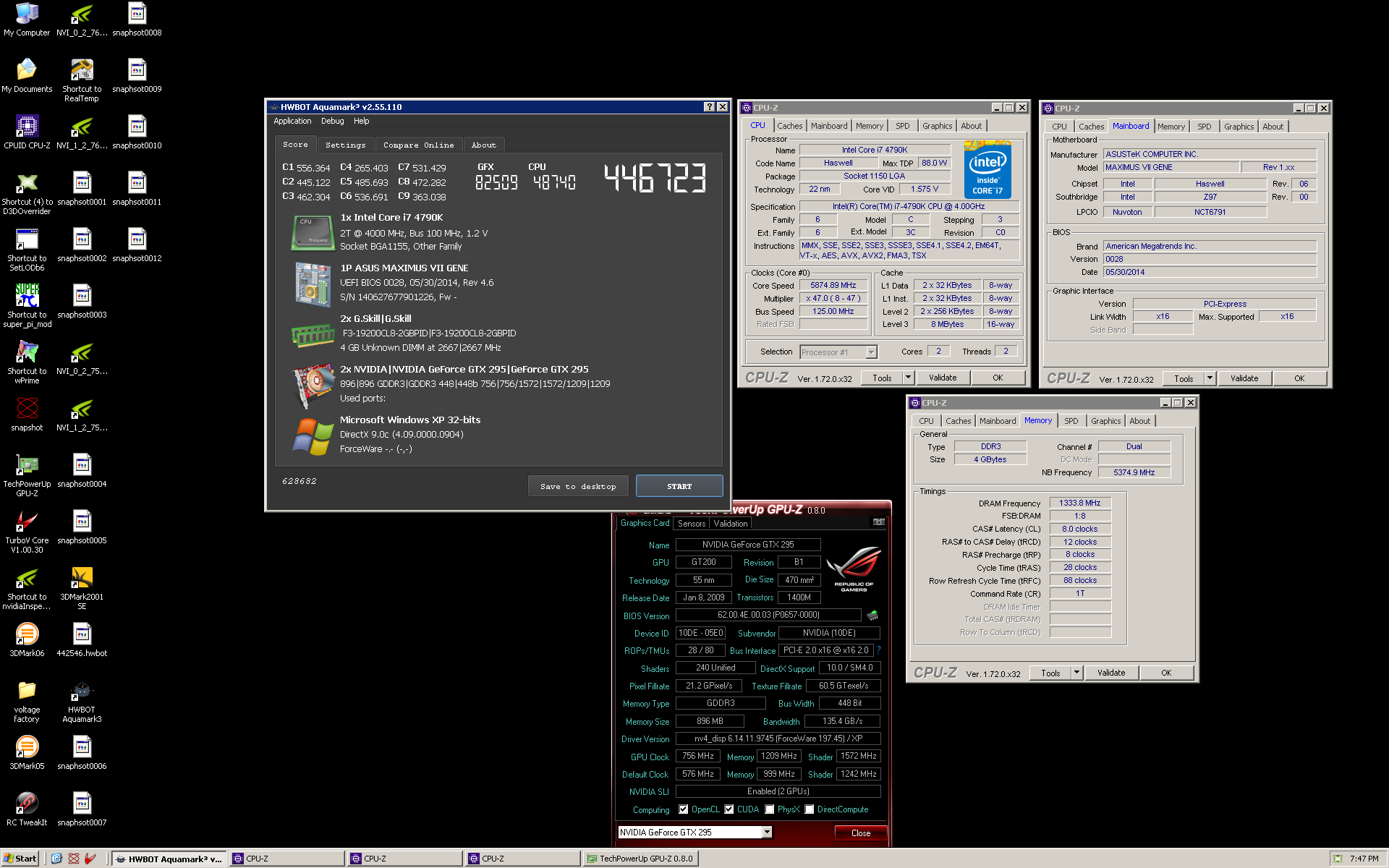Launch 3DMark06 desktop icon
The height and width of the screenshot is (868, 1389).
pyautogui.click(x=27, y=639)
